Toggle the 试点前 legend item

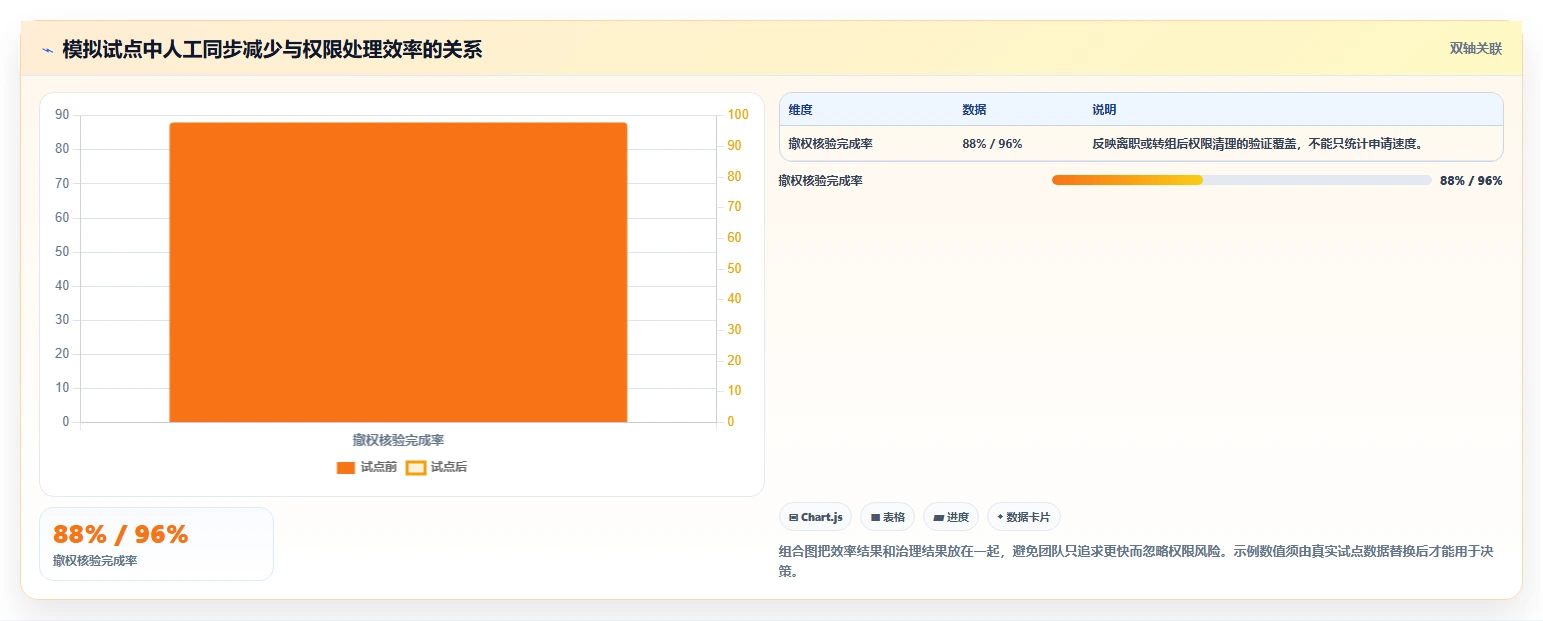tap(367, 467)
